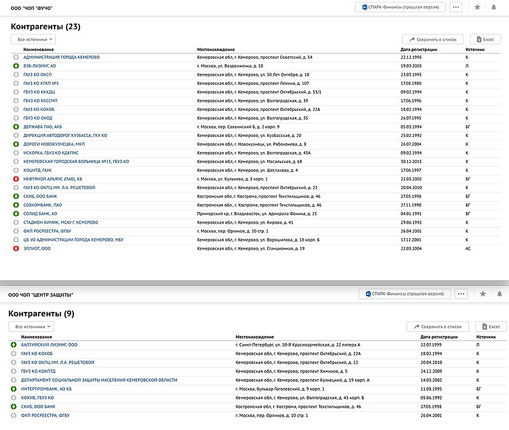This screenshot has width=509, height=430.
Task: Click the green indicator beside БАЛТИЙСКИЙ ЛИЗИНГ, ООО
Action: (13, 345)
